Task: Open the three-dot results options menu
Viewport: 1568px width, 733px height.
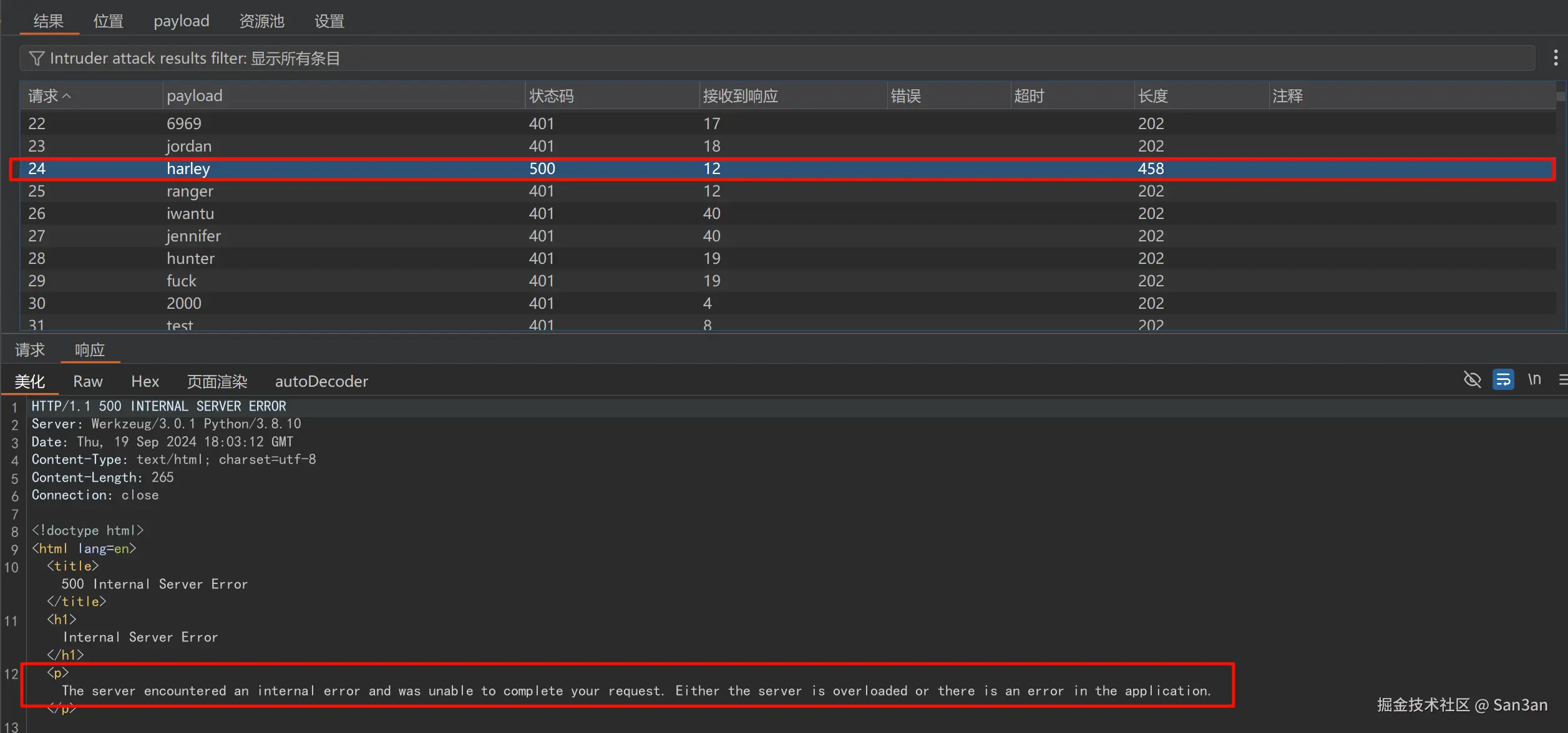Action: (1556, 58)
